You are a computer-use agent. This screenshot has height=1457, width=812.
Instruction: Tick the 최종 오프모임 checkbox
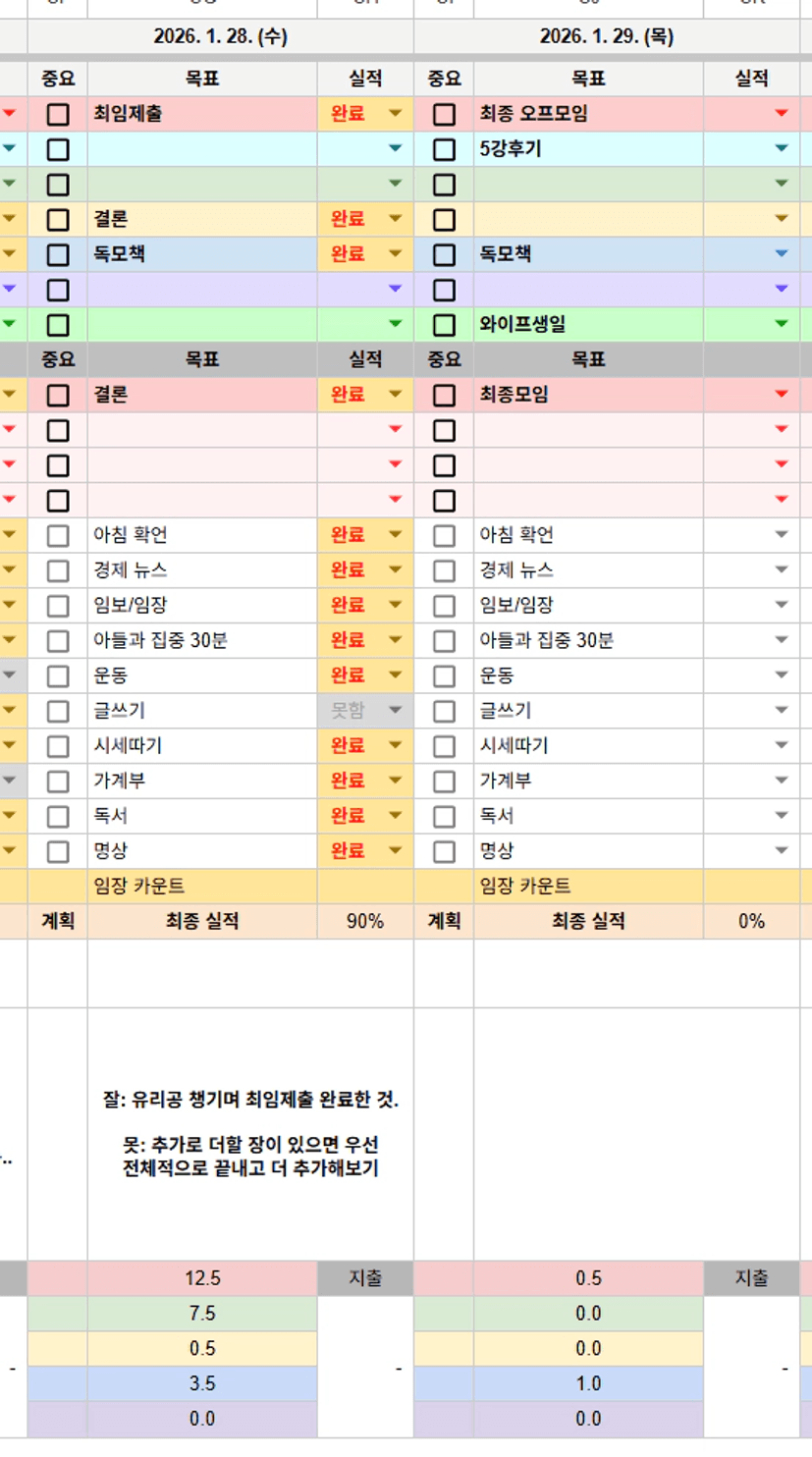444,114
